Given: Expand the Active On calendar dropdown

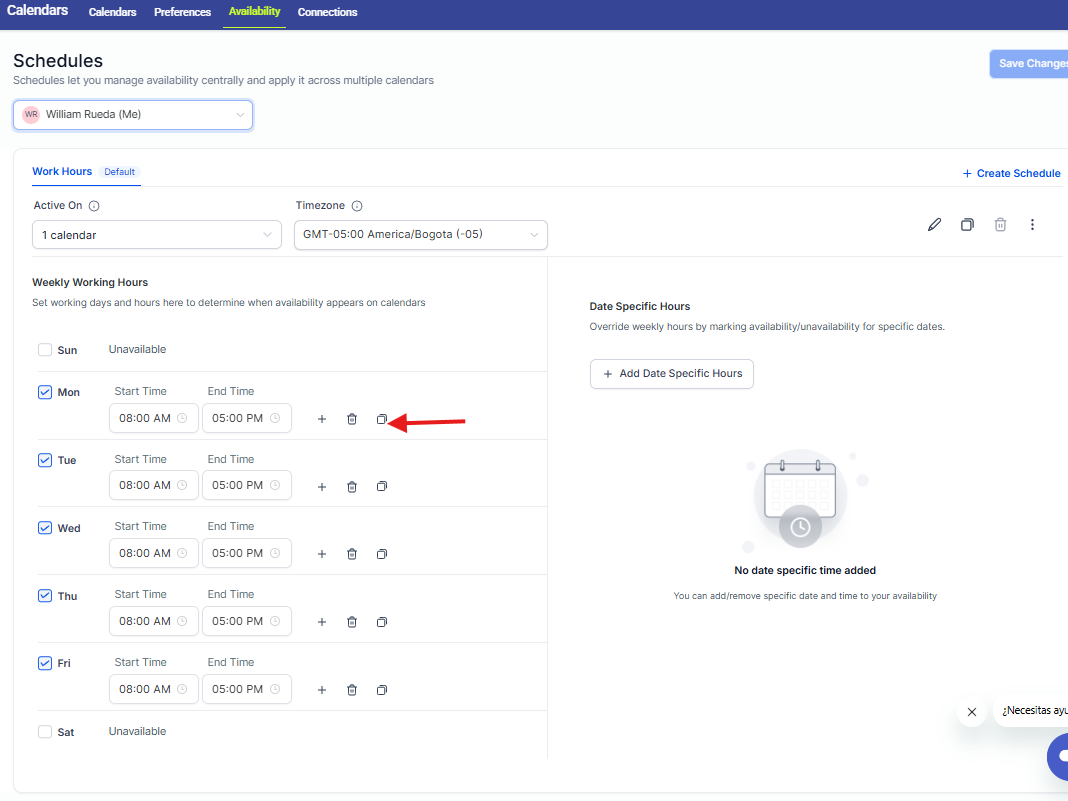Looking at the screenshot, I should click(x=156, y=235).
